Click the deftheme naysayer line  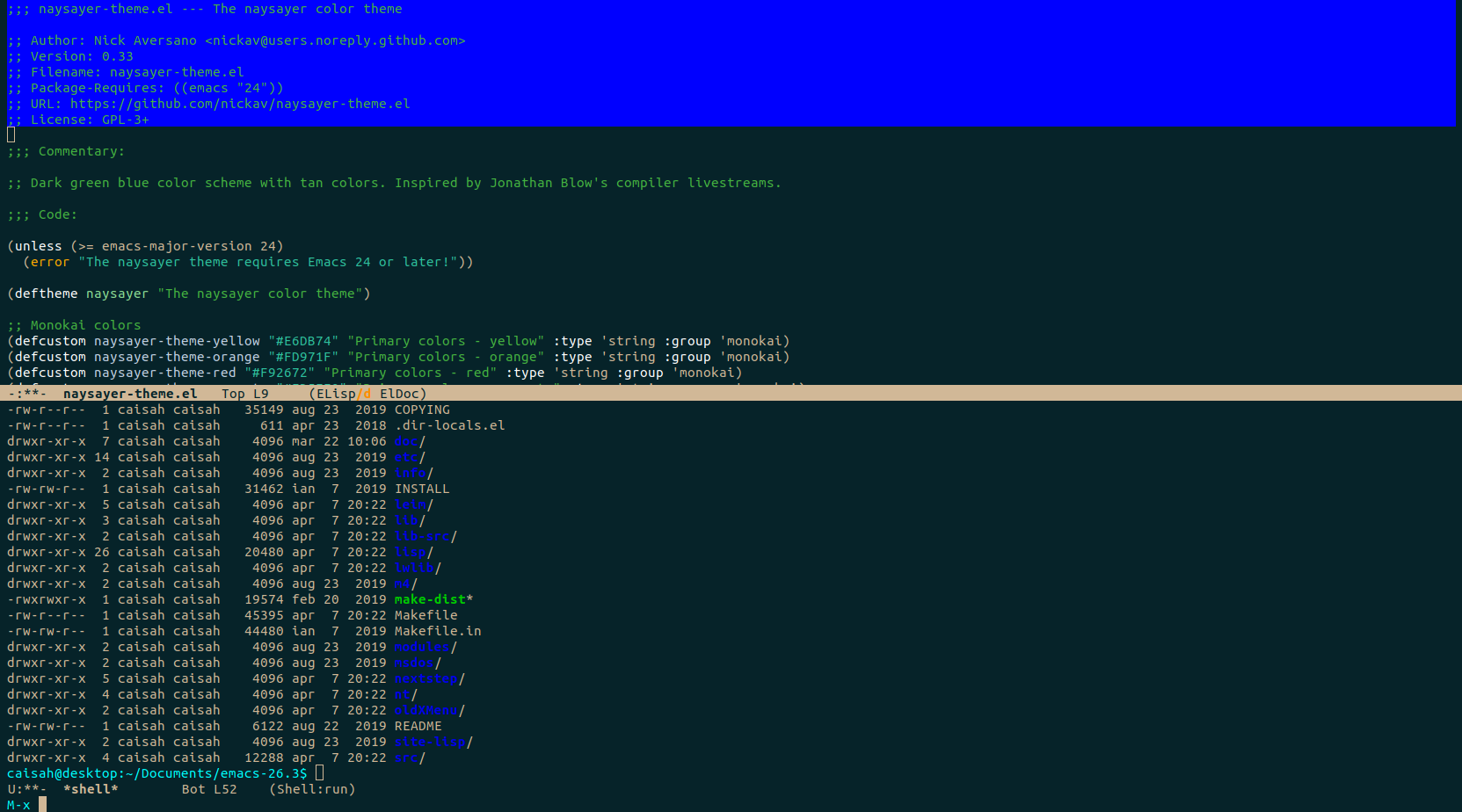pyautogui.click(x=189, y=294)
